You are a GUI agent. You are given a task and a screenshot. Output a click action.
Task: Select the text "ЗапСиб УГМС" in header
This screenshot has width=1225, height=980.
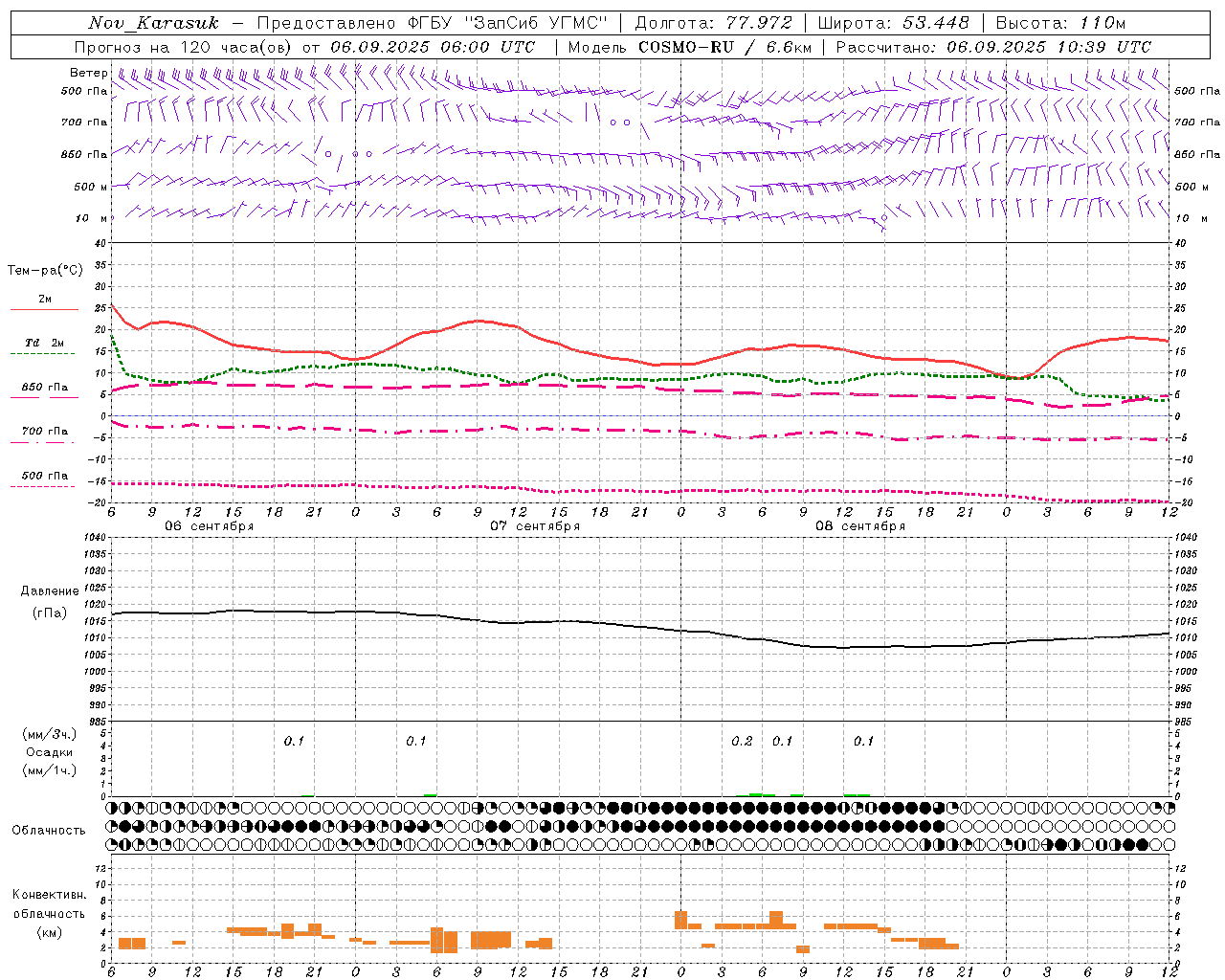[536, 23]
